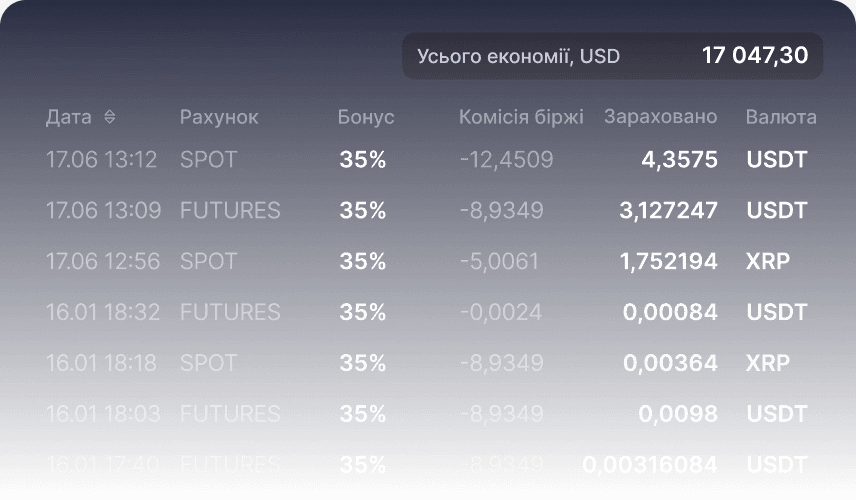Click the Рахунок column header
The image size is (856, 500).
tap(219, 117)
